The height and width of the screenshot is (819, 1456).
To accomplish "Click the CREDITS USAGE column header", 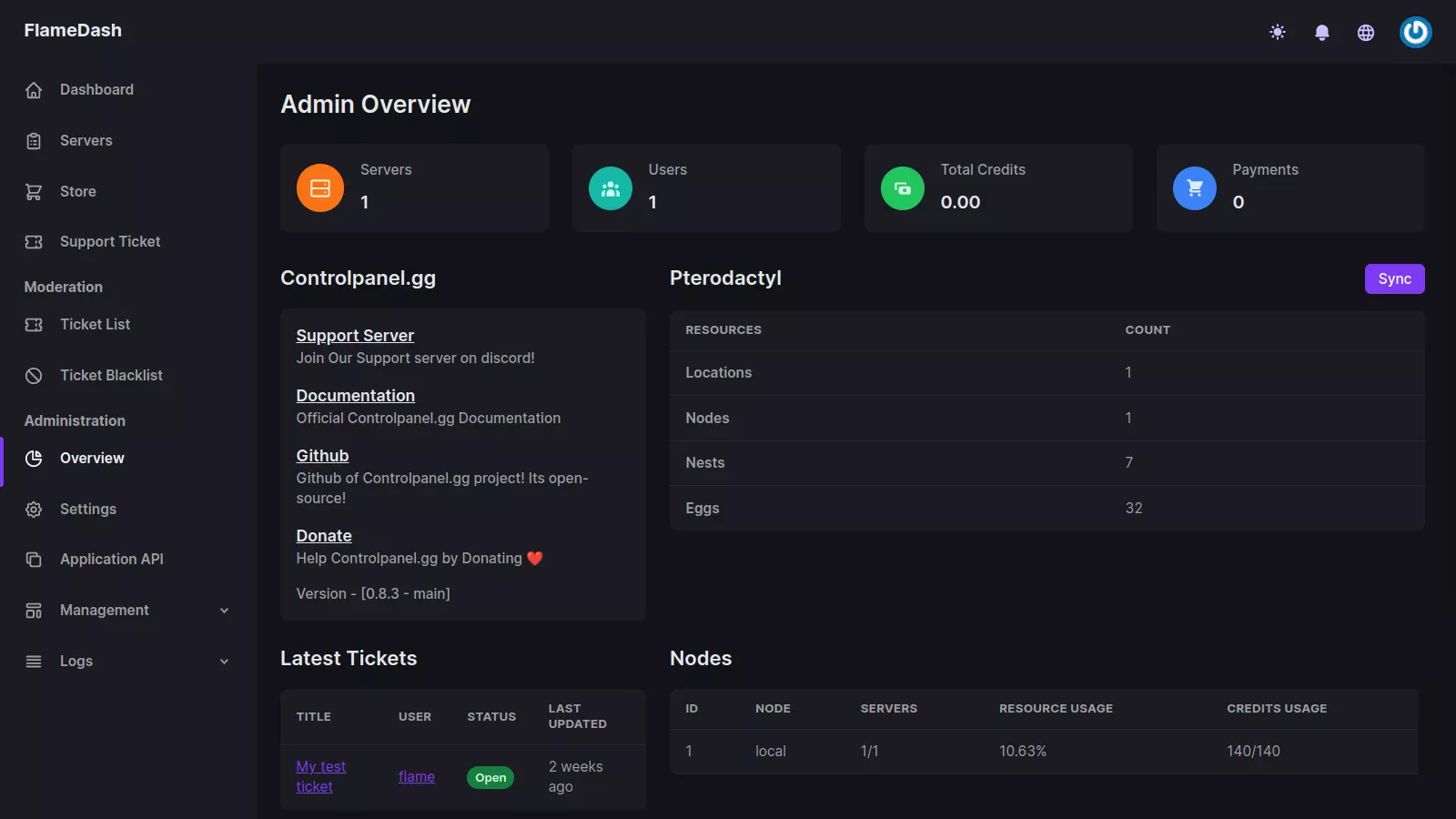I will (x=1277, y=709).
